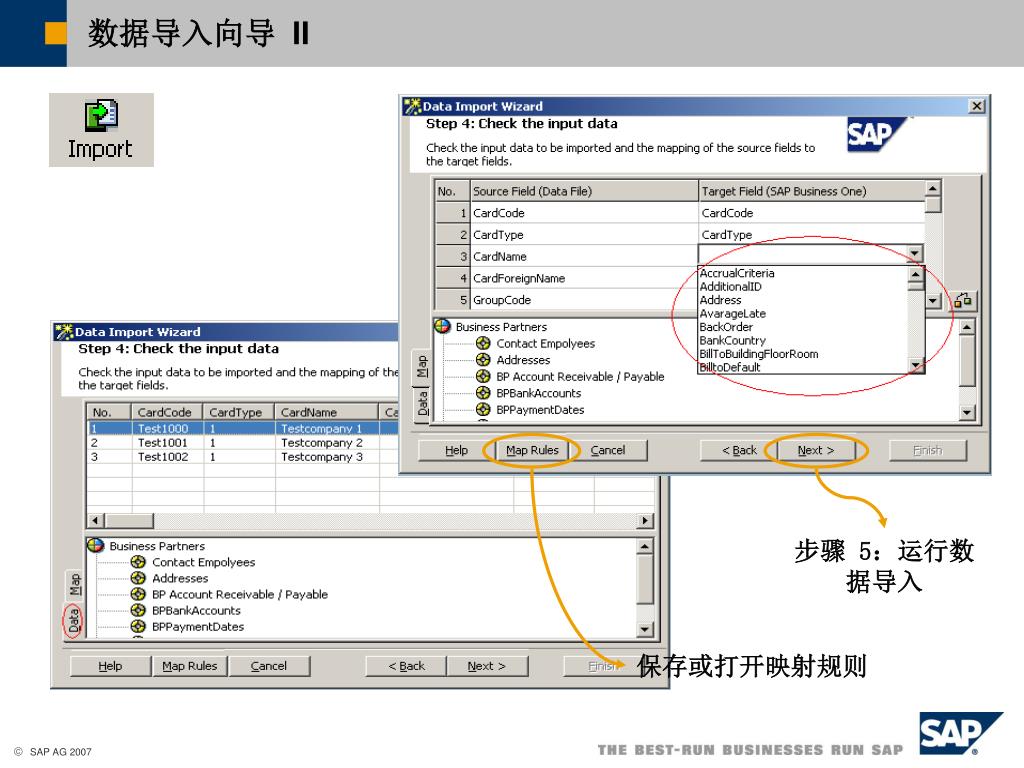Click Cancel button in back wizard
Viewport: 1024px width, 768px height.
[268, 666]
